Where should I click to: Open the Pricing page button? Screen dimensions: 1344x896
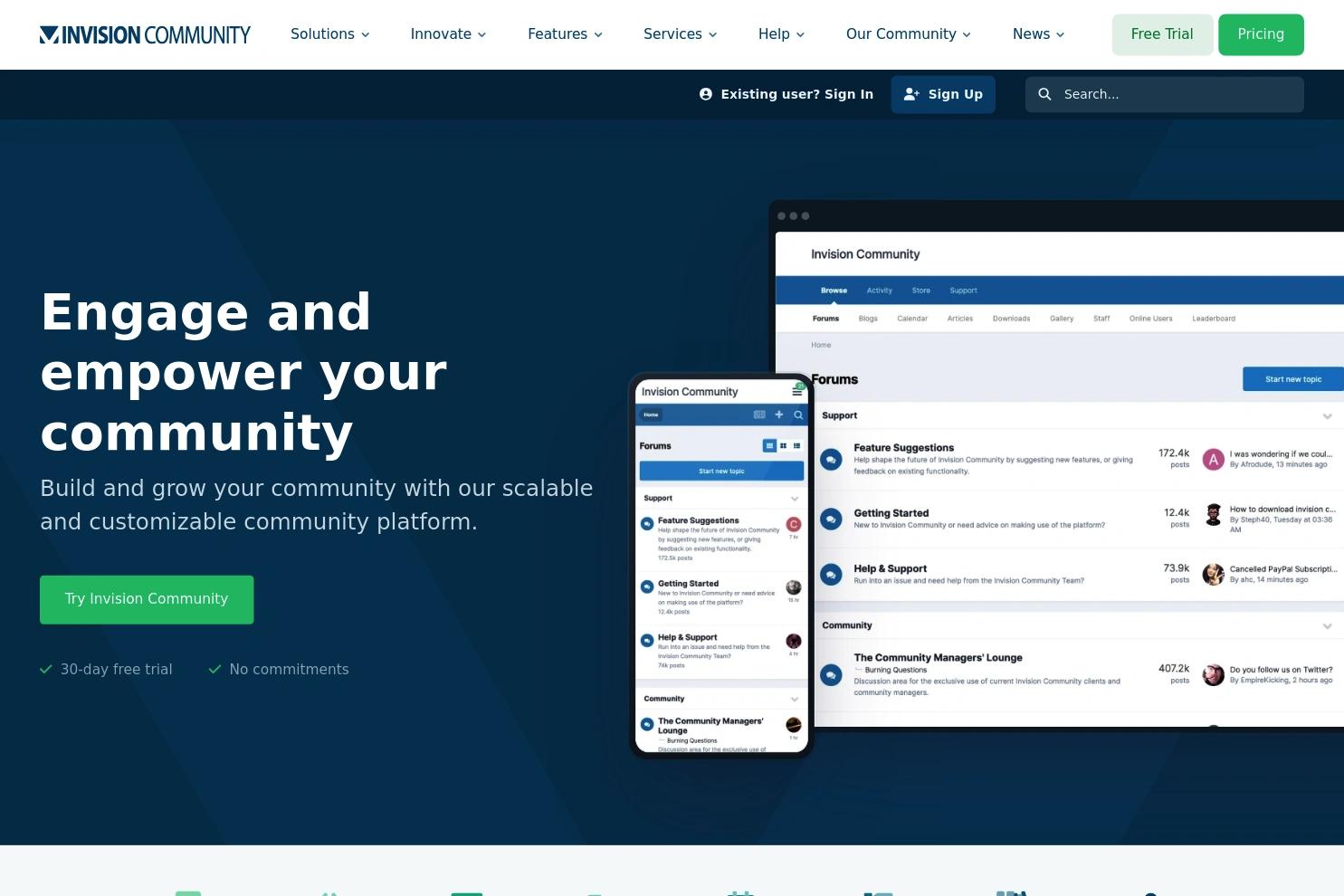click(x=1261, y=34)
